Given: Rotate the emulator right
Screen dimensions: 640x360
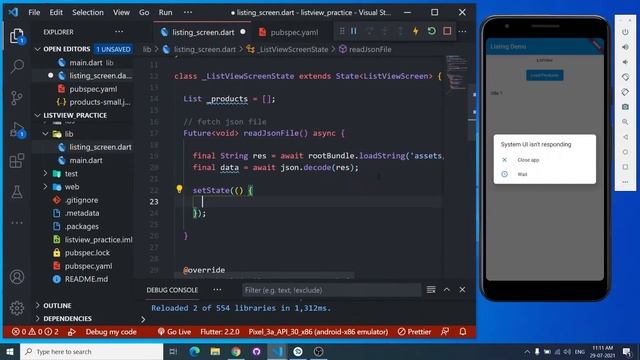Looking at the screenshot, I should [625, 92].
